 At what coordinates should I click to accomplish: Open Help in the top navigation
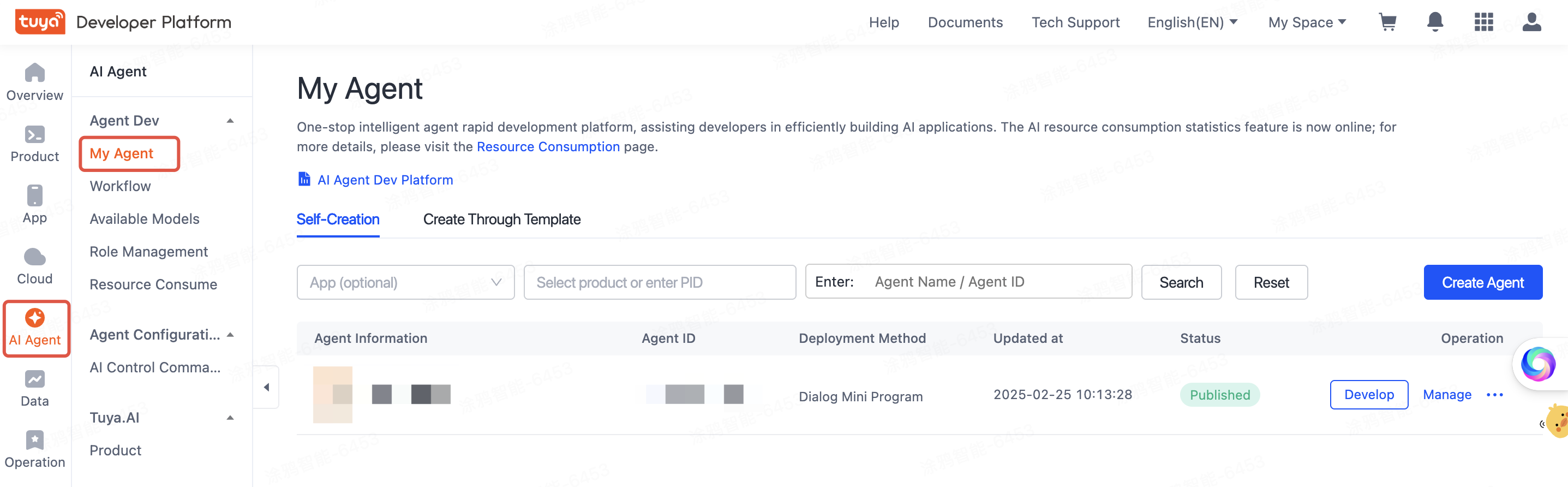point(883,22)
